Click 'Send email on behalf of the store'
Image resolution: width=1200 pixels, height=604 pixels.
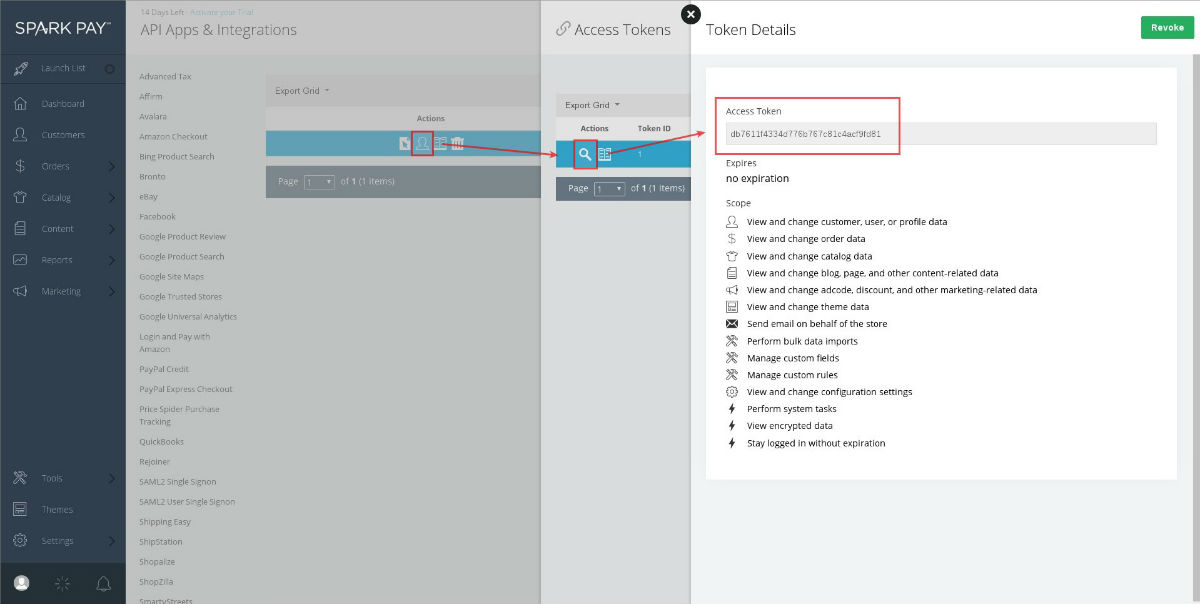[x=817, y=324]
